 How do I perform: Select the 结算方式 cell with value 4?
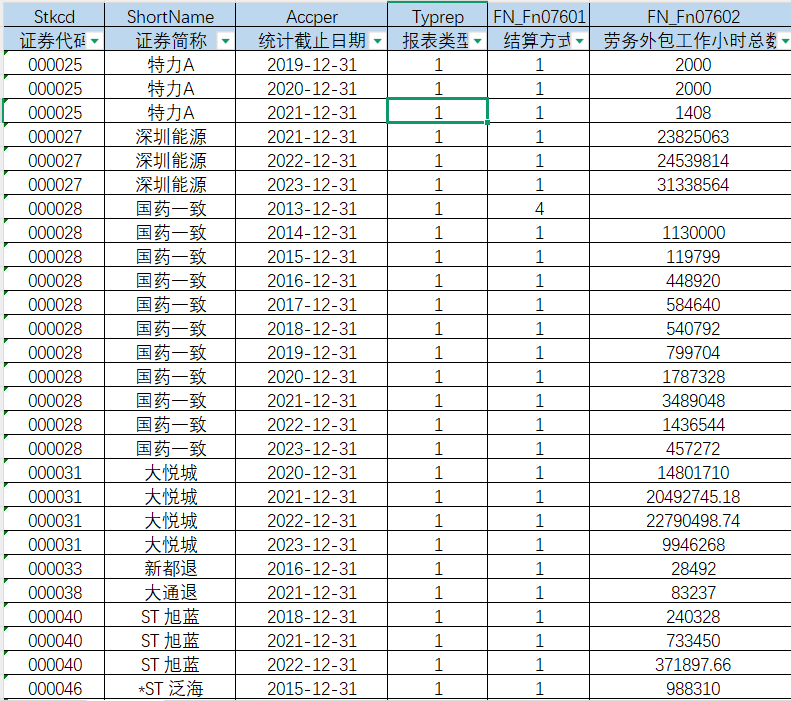(539, 209)
